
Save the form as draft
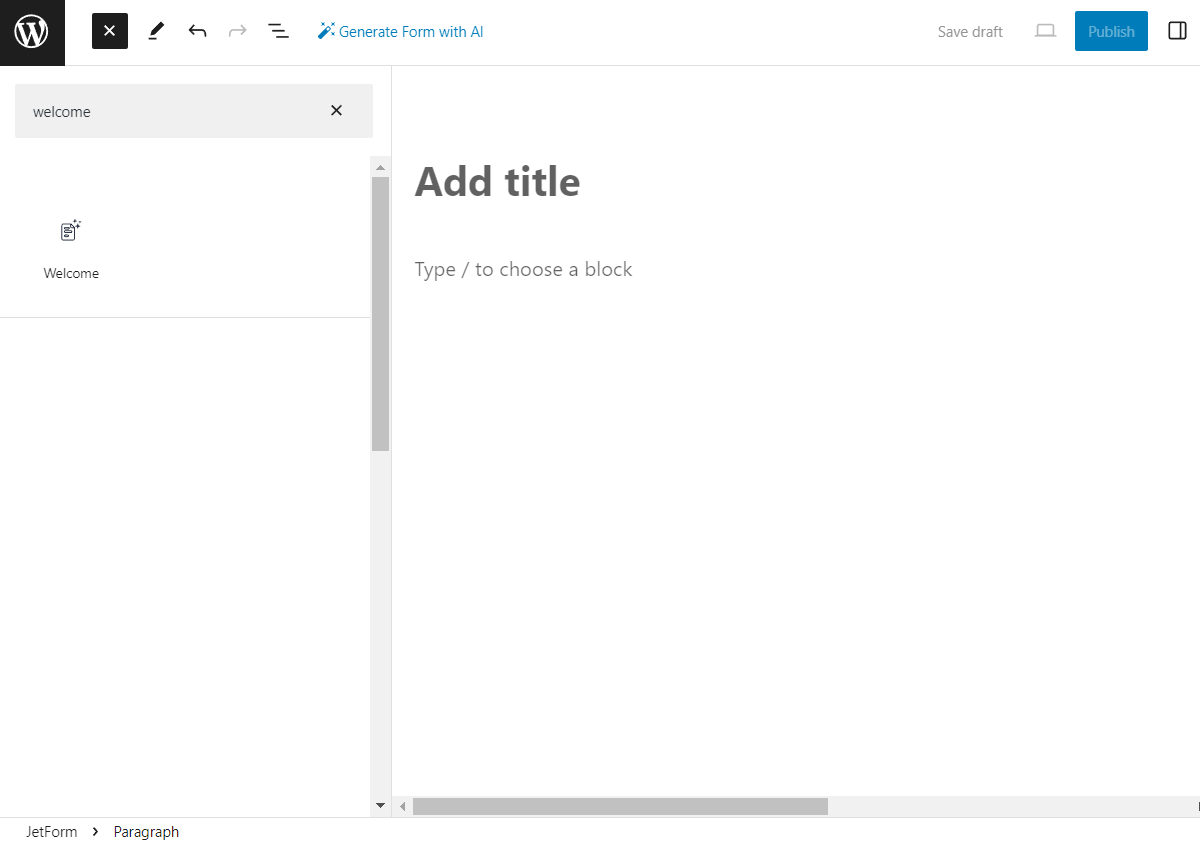point(969,31)
